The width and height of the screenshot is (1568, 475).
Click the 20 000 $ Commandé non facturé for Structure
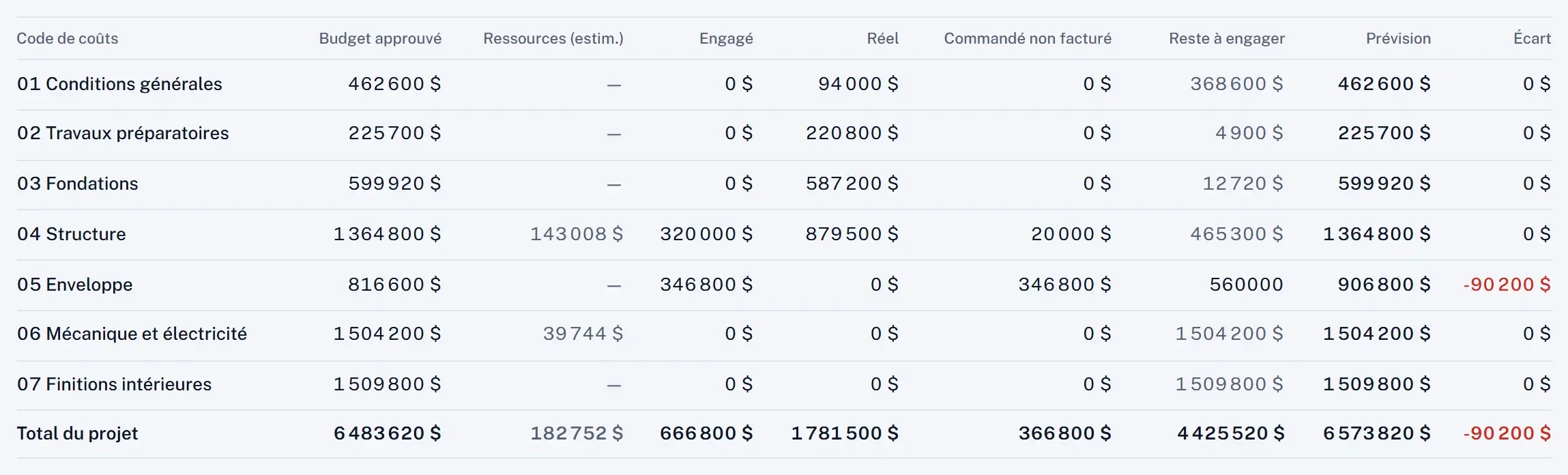click(1071, 234)
